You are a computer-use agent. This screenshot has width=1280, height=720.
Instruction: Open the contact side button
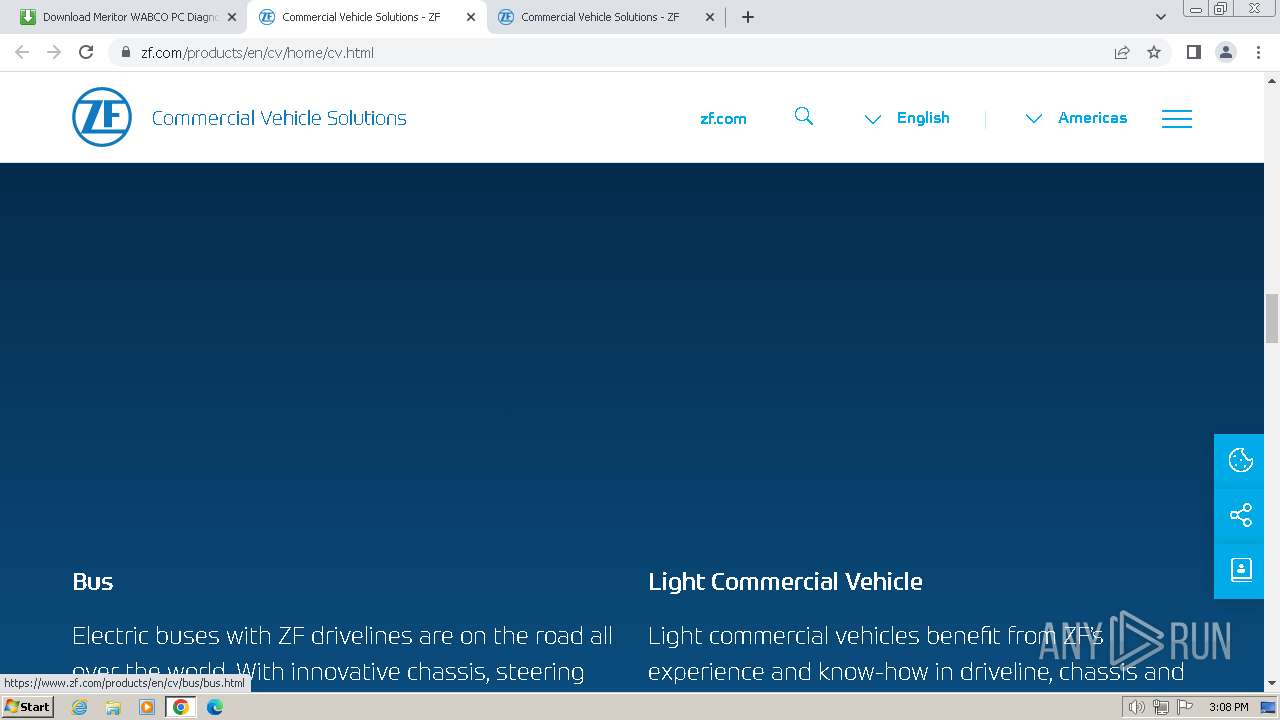point(1240,570)
